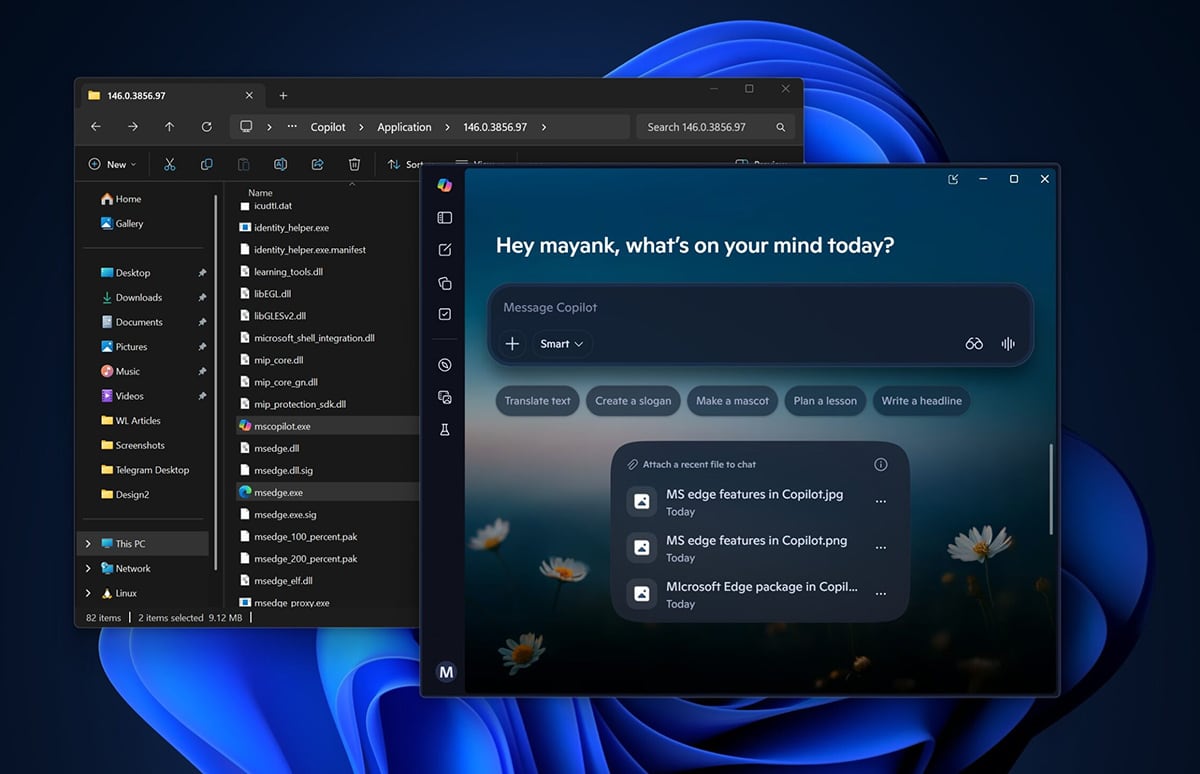Screen dimensions: 1200x774
Task: Select mscopilot.exe in the file list
Action: [x=326, y=426]
